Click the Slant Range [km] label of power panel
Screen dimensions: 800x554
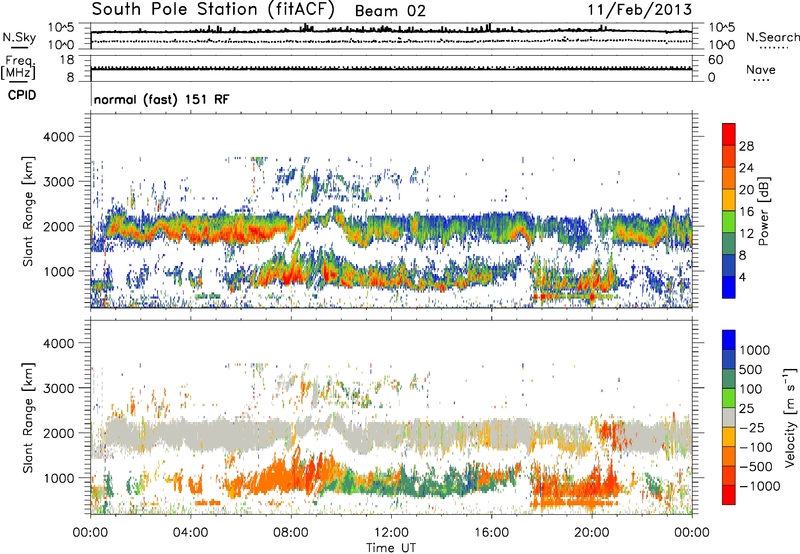(28, 211)
